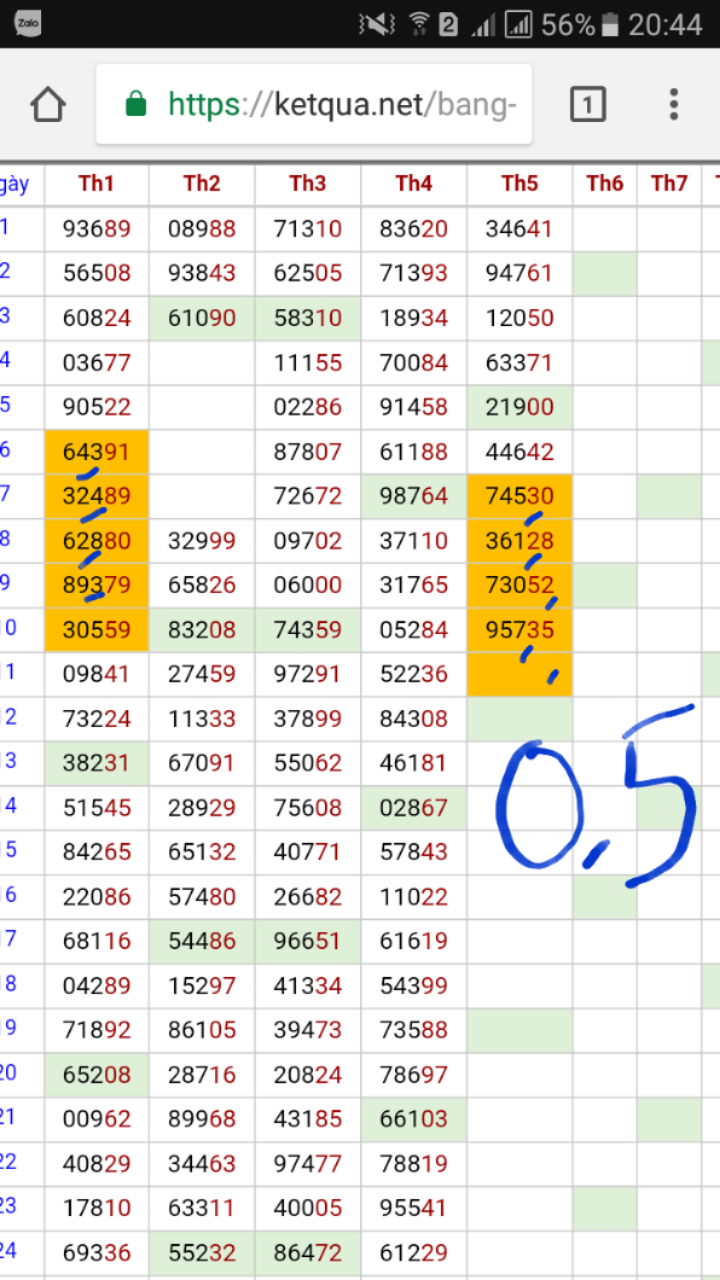Tap the Th7 column header
Image resolution: width=720 pixels, height=1280 pixels.
pyautogui.click(x=669, y=184)
